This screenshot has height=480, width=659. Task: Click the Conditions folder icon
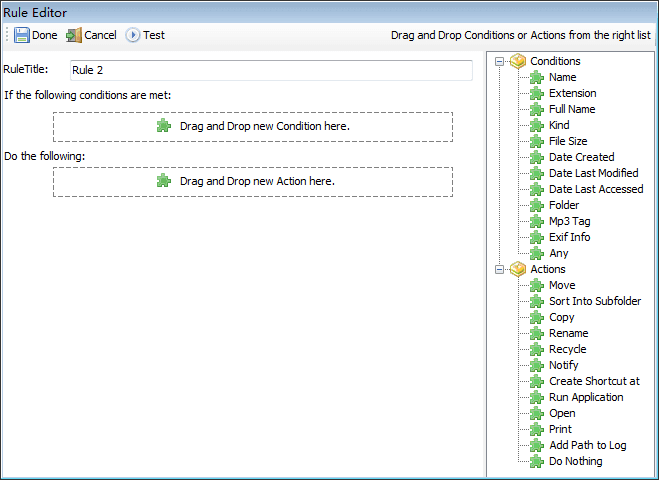click(518, 61)
